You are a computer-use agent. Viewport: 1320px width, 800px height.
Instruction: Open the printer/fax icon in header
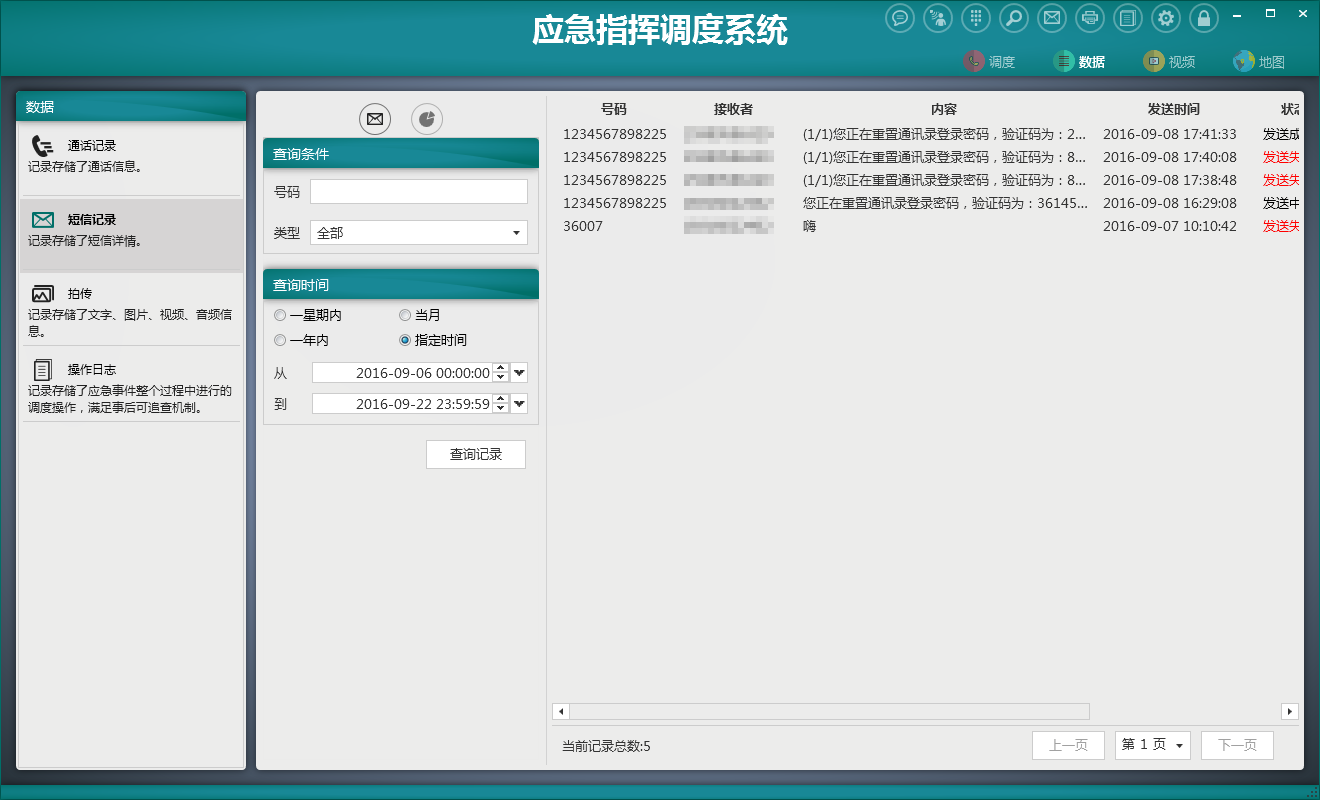click(x=1090, y=18)
